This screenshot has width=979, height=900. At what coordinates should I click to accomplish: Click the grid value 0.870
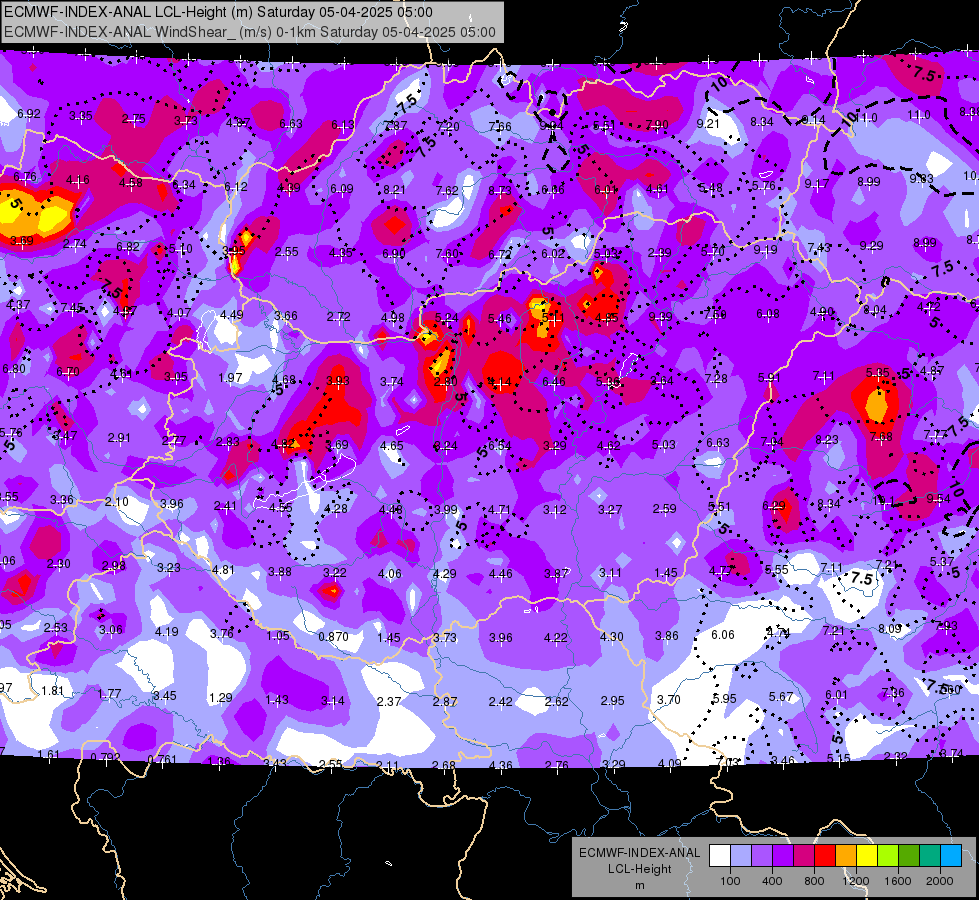[x=333, y=637]
